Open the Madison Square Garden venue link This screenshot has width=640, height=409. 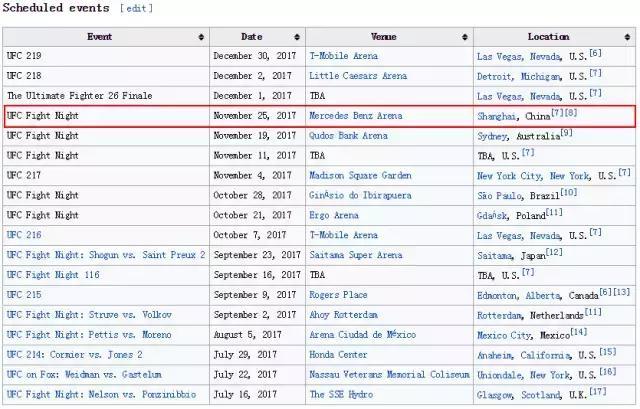pos(360,176)
